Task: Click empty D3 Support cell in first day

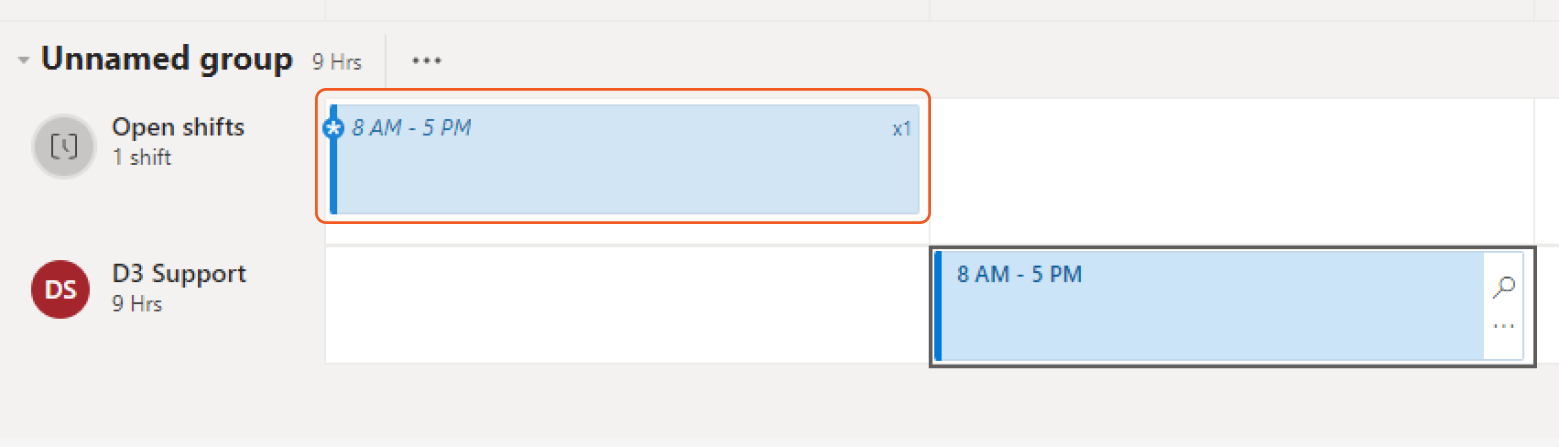Action: pyautogui.click(x=625, y=305)
